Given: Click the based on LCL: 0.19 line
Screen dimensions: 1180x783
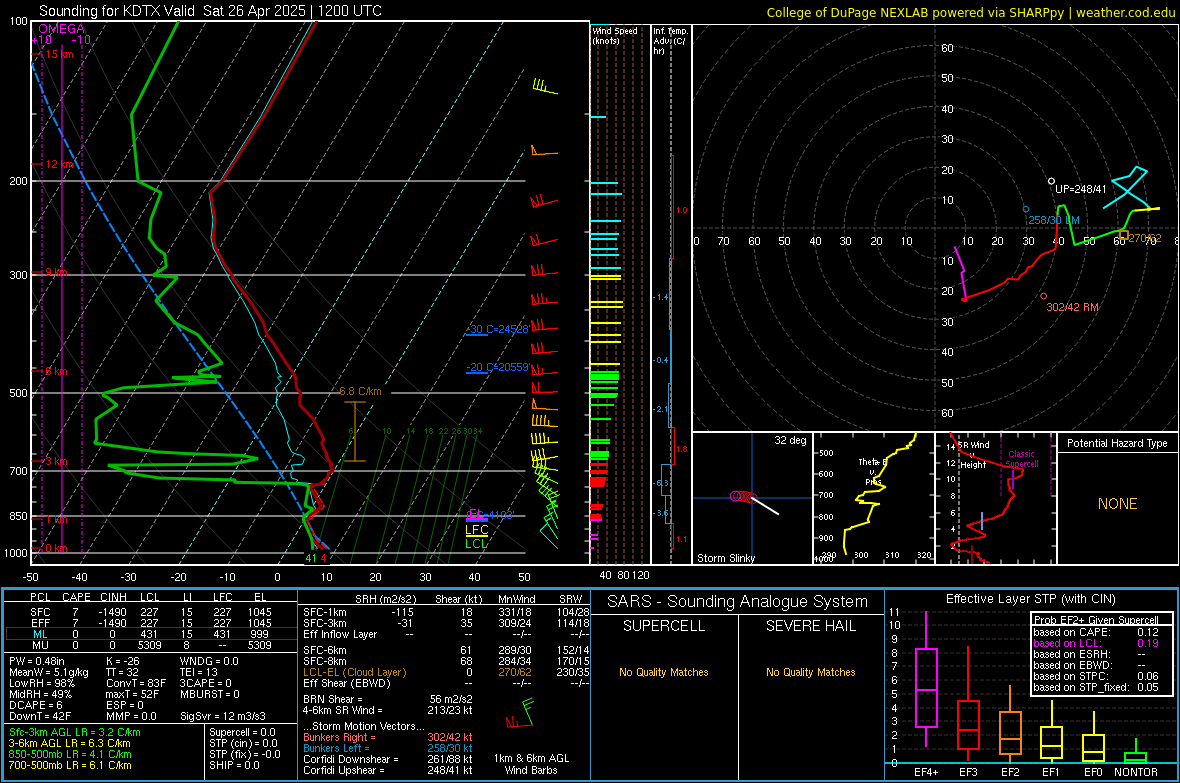Looking at the screenshot, I should [1096, 643].
